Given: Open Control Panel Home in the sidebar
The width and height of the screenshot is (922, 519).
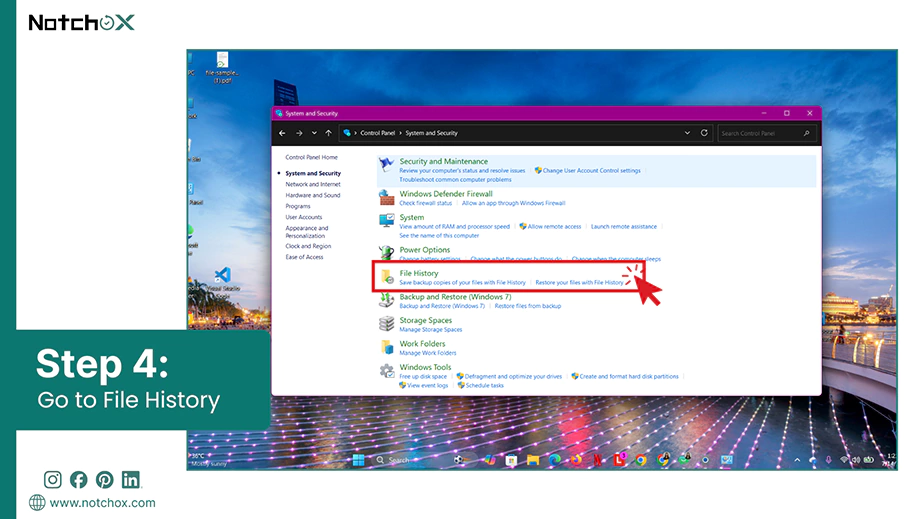Looking at the screenshot, I should click(x=312, y=158).
